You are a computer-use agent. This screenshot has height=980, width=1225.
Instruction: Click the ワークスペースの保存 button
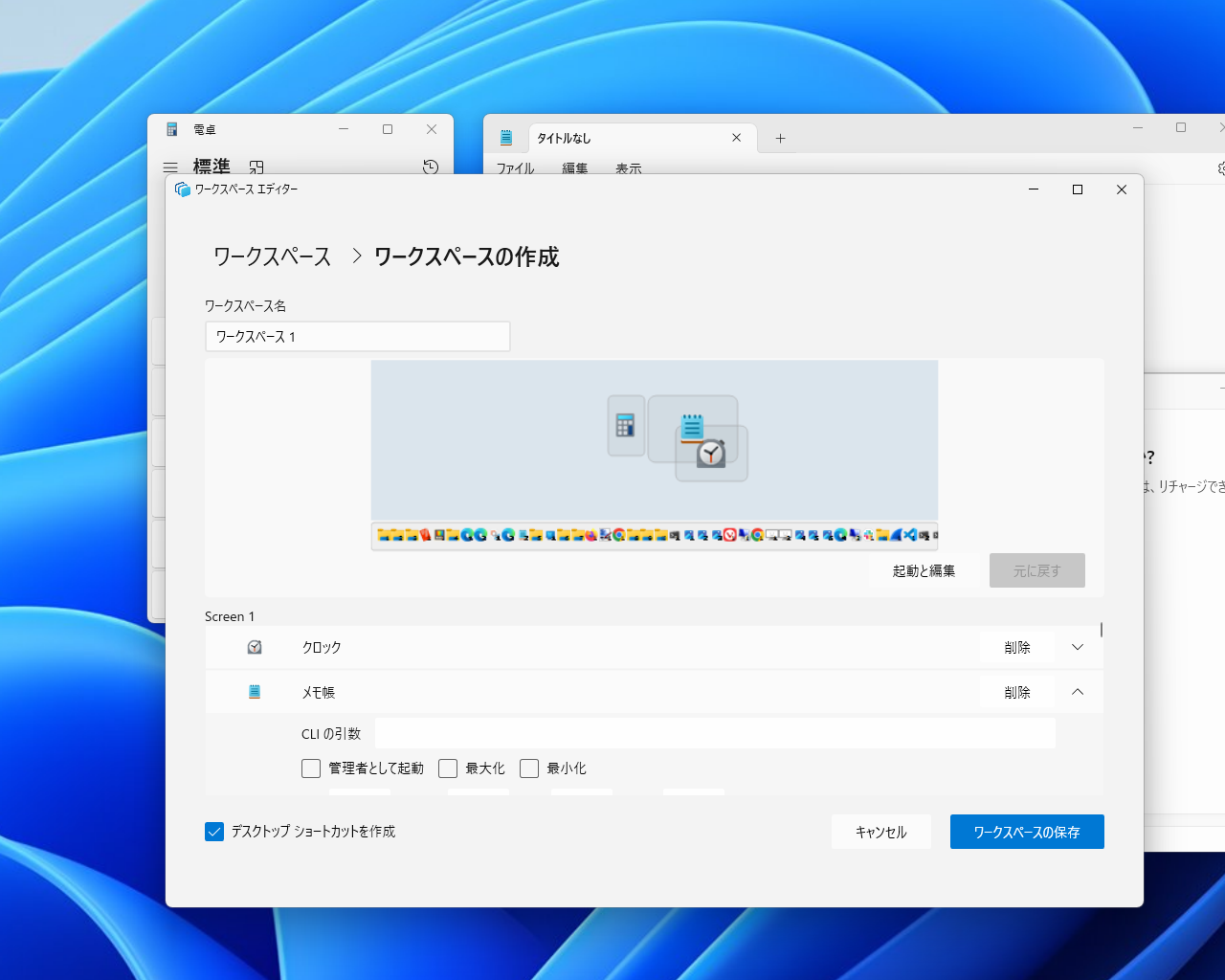pos(1027,832)
